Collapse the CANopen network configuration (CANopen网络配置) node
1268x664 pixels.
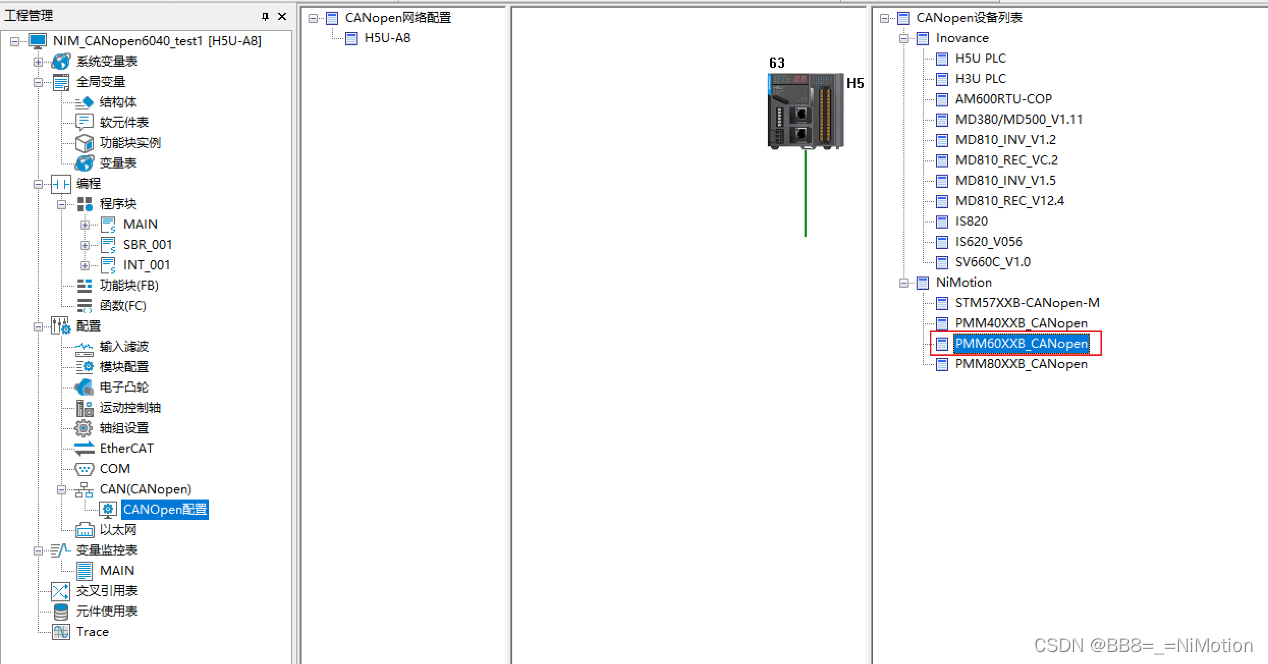tap(312, 18)
